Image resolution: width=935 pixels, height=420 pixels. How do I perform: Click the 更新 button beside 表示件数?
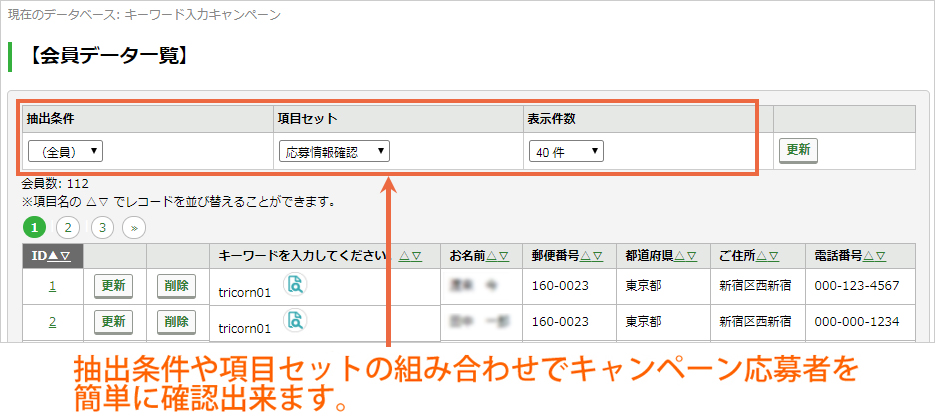[798, 150]
